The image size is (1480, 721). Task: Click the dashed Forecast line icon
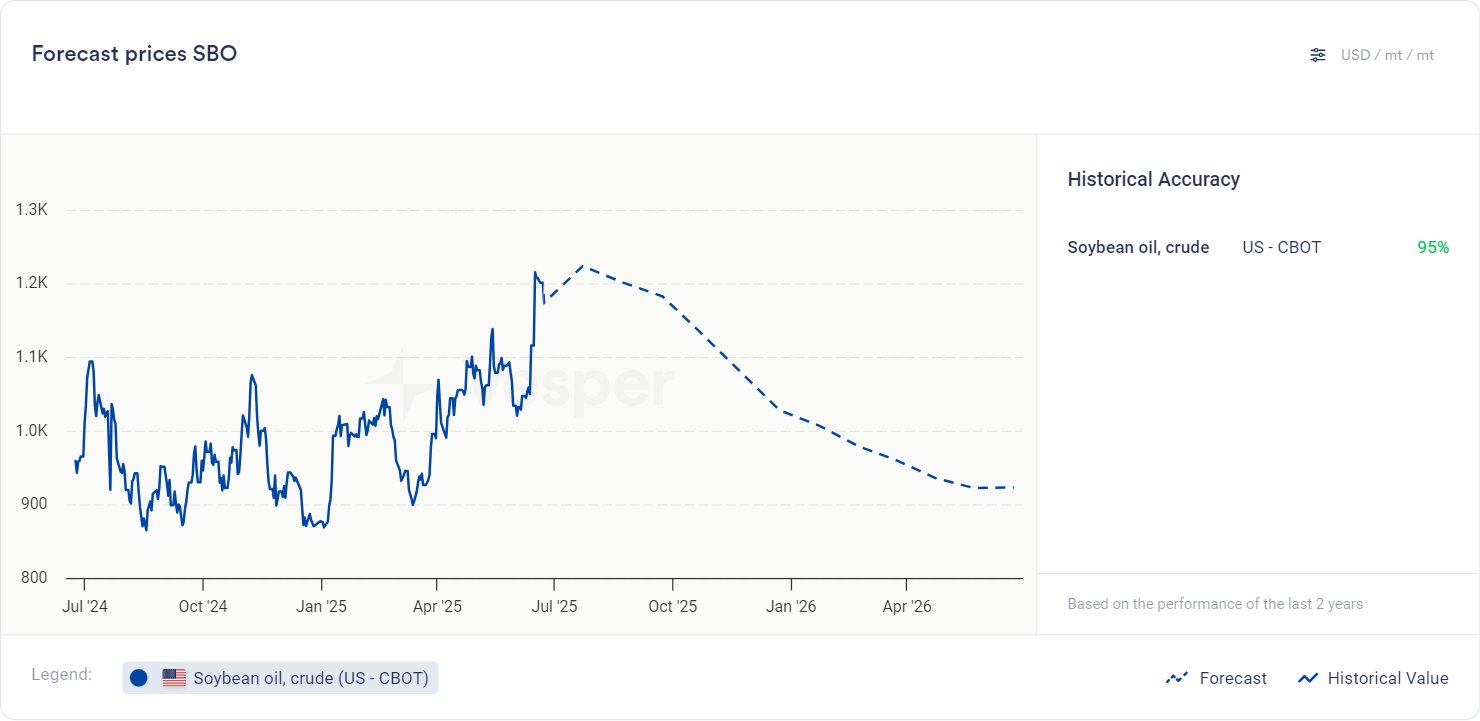[x=1176, y=678]
